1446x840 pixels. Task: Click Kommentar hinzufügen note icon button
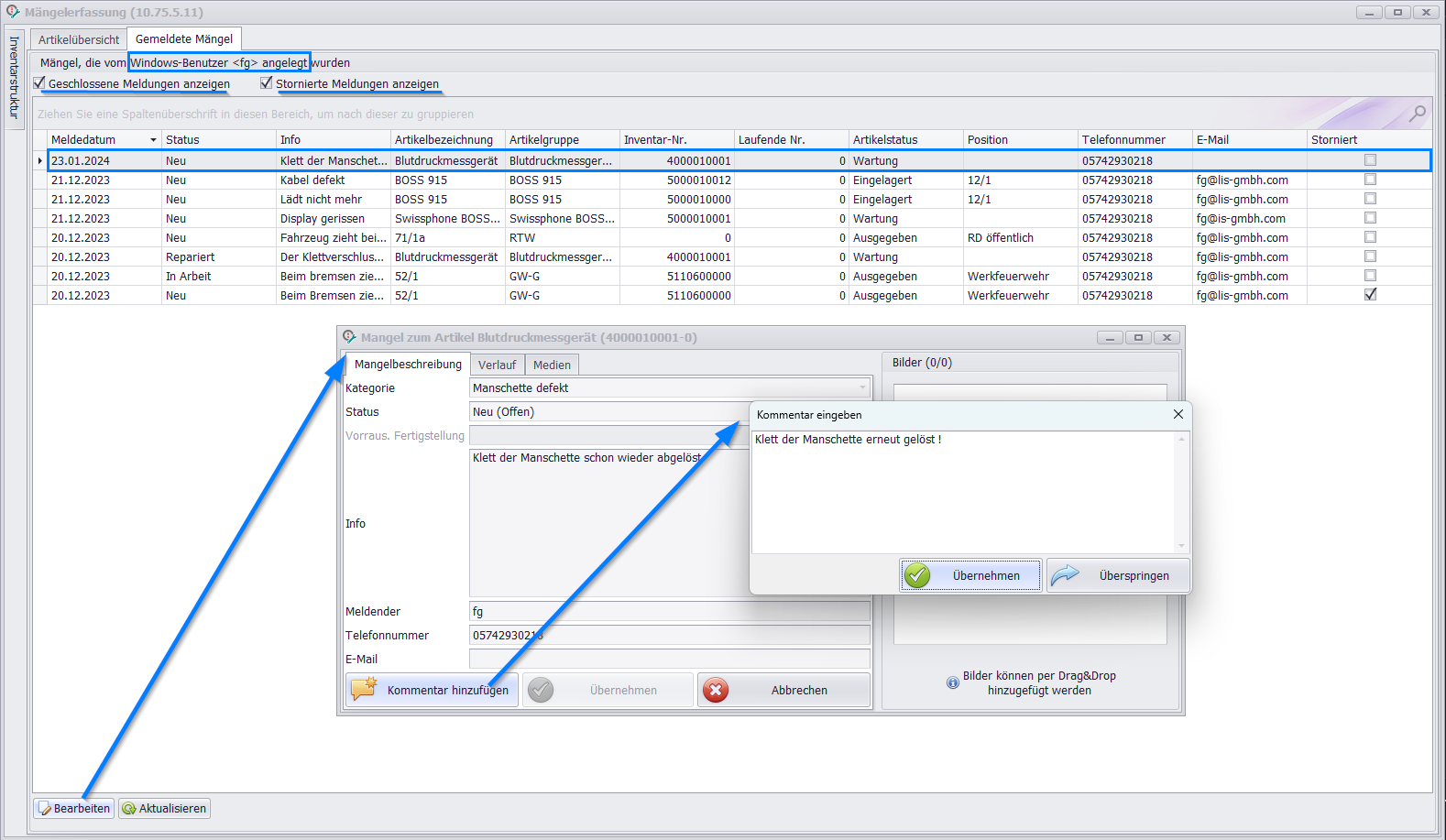[x=432, y=690]
